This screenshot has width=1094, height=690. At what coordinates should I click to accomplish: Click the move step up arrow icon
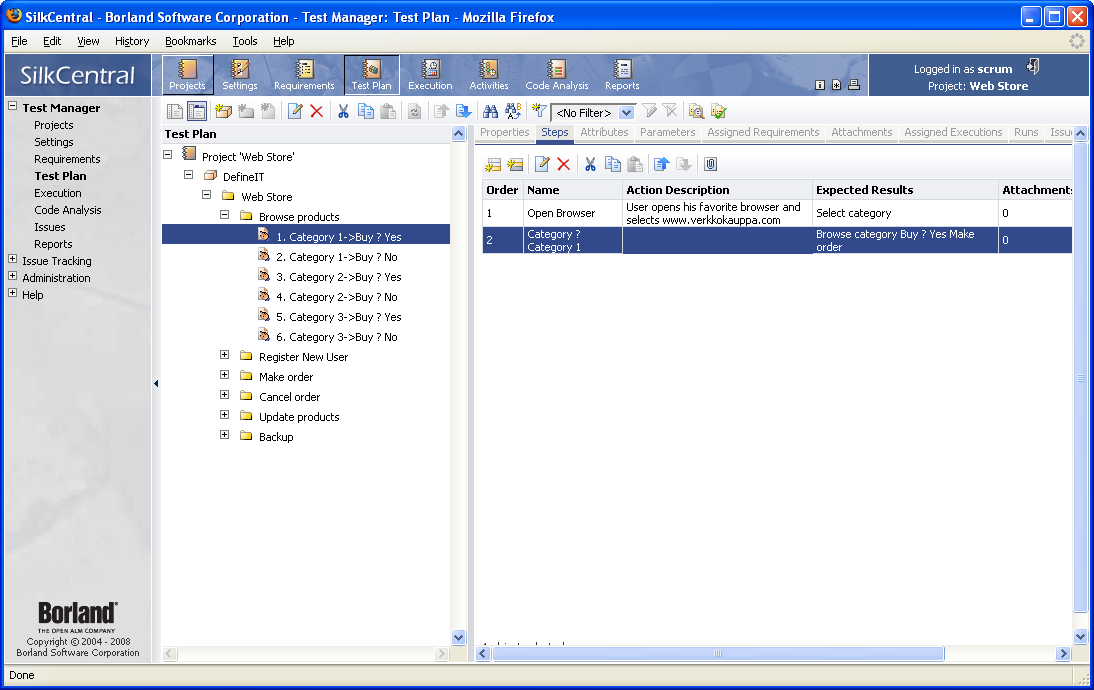(661, 164)
